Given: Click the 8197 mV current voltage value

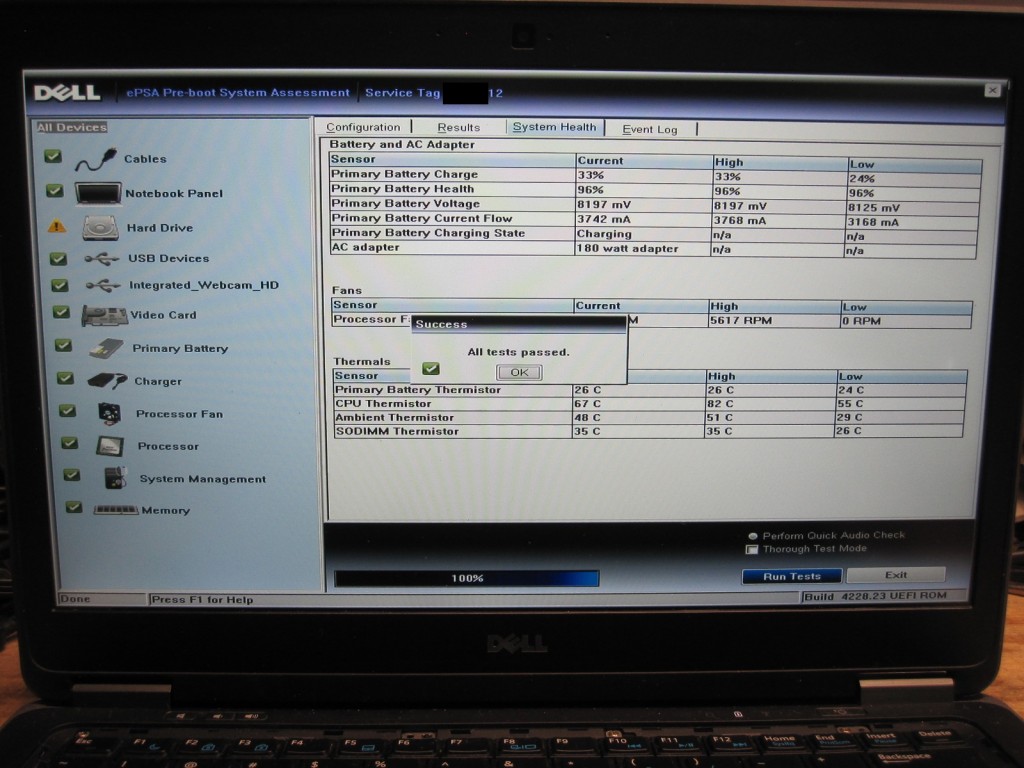Looking at the screenshot, I should coord(604,204).
